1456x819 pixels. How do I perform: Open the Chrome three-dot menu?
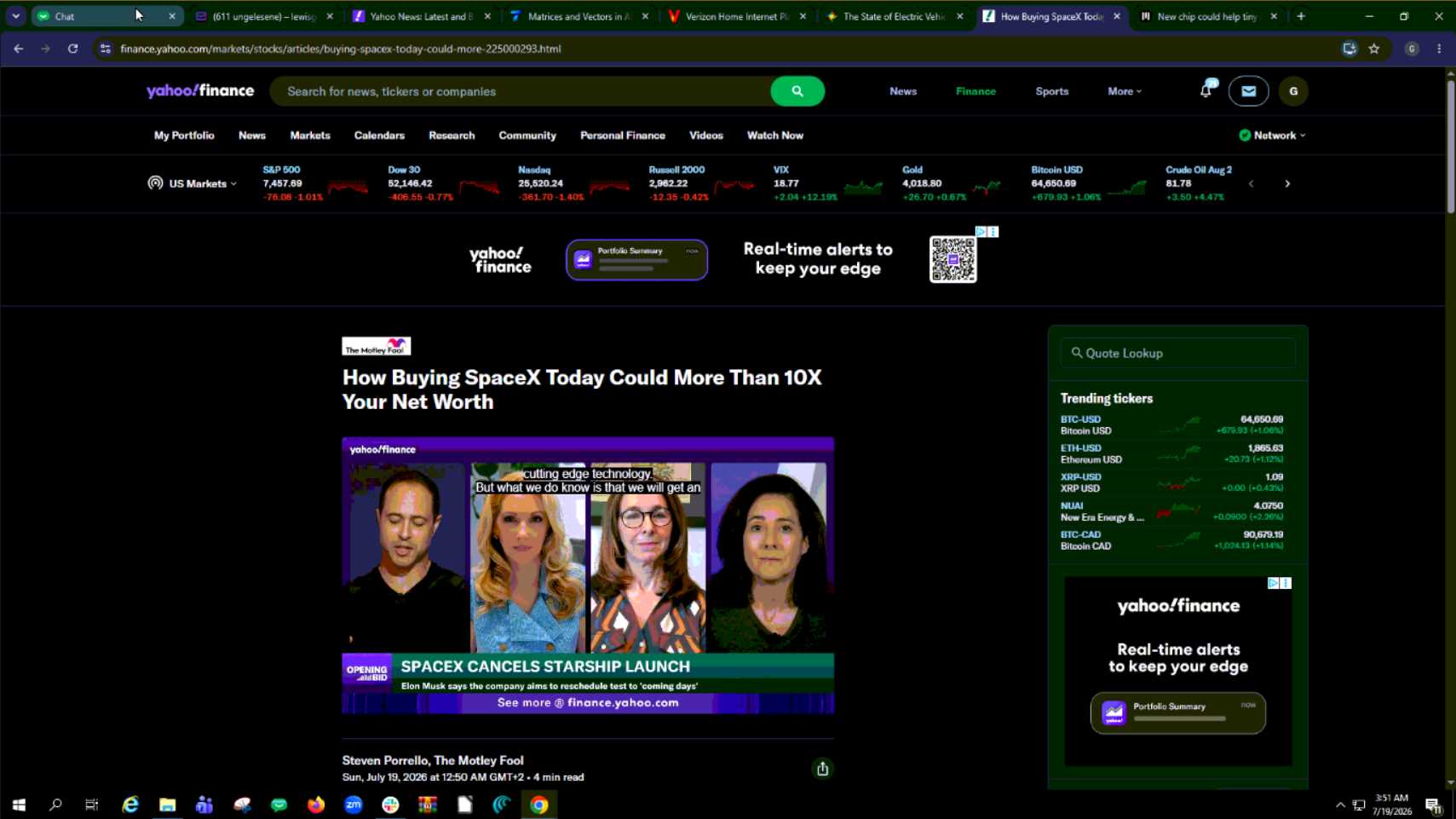[1439, 49]
